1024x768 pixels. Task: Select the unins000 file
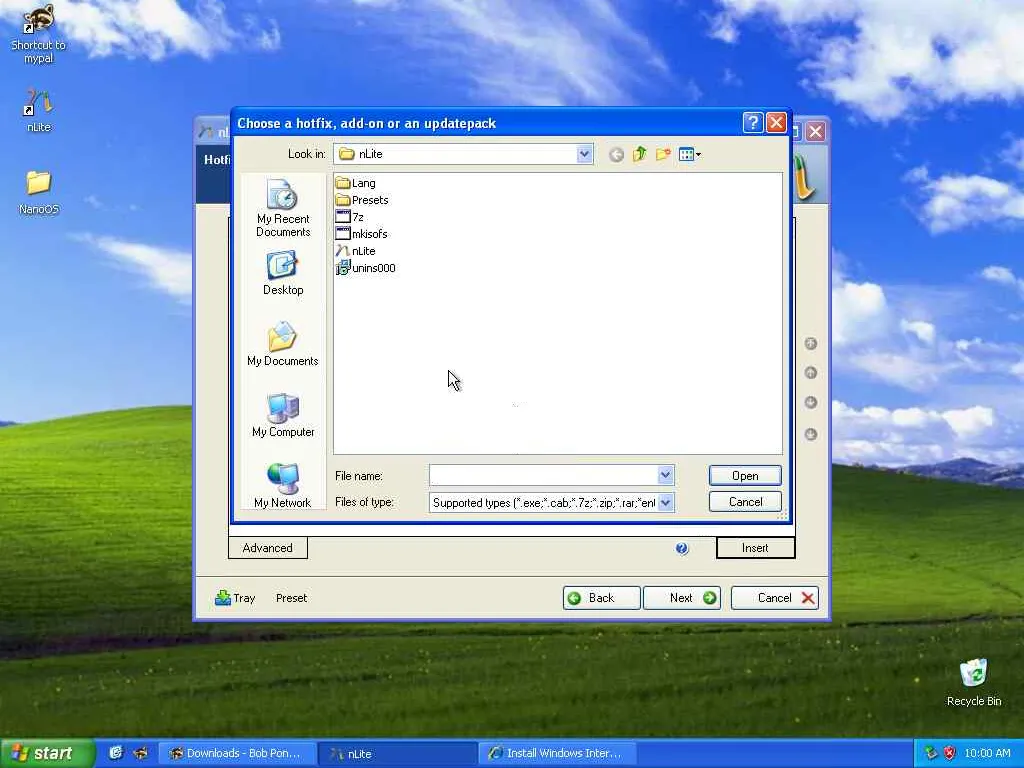click(366, 268)
